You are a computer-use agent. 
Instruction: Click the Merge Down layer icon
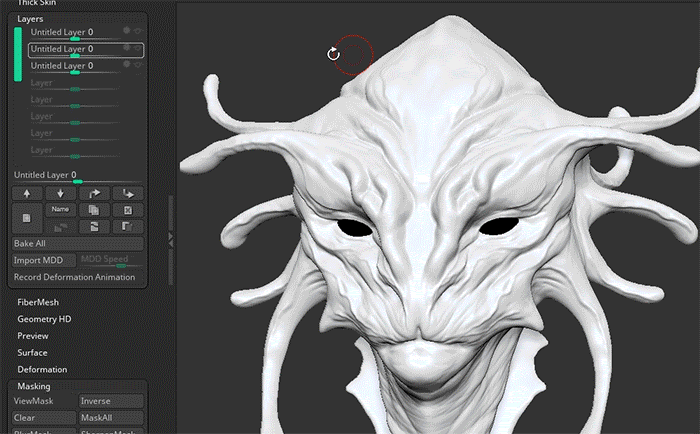pyautogui.click(x=94, y=227)
